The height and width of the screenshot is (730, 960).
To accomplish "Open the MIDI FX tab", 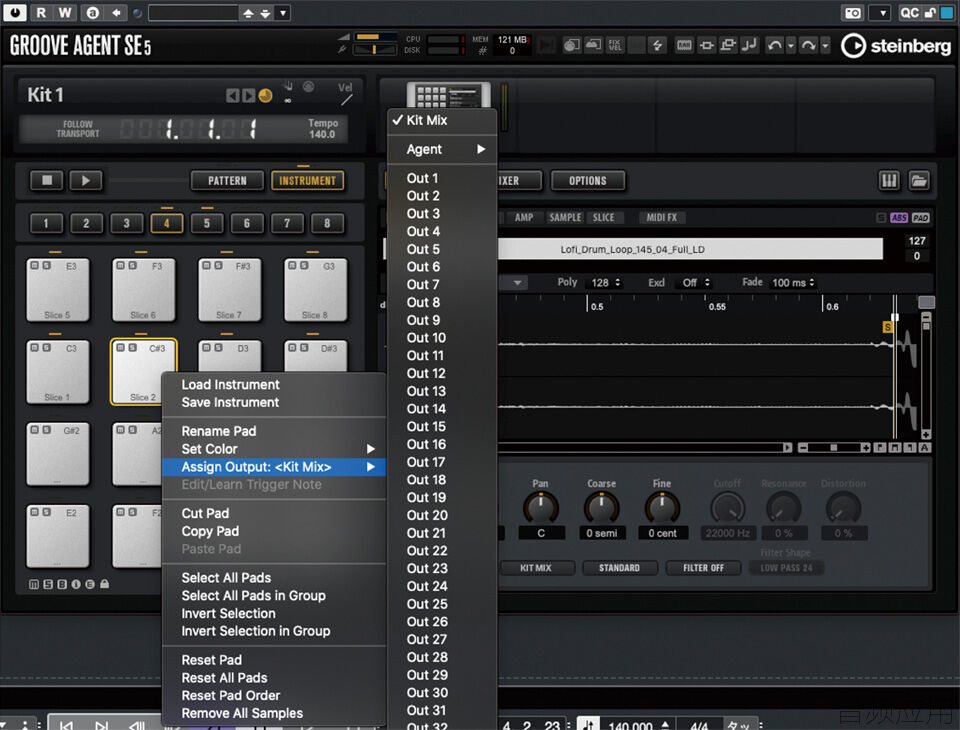I will [662, 217].
